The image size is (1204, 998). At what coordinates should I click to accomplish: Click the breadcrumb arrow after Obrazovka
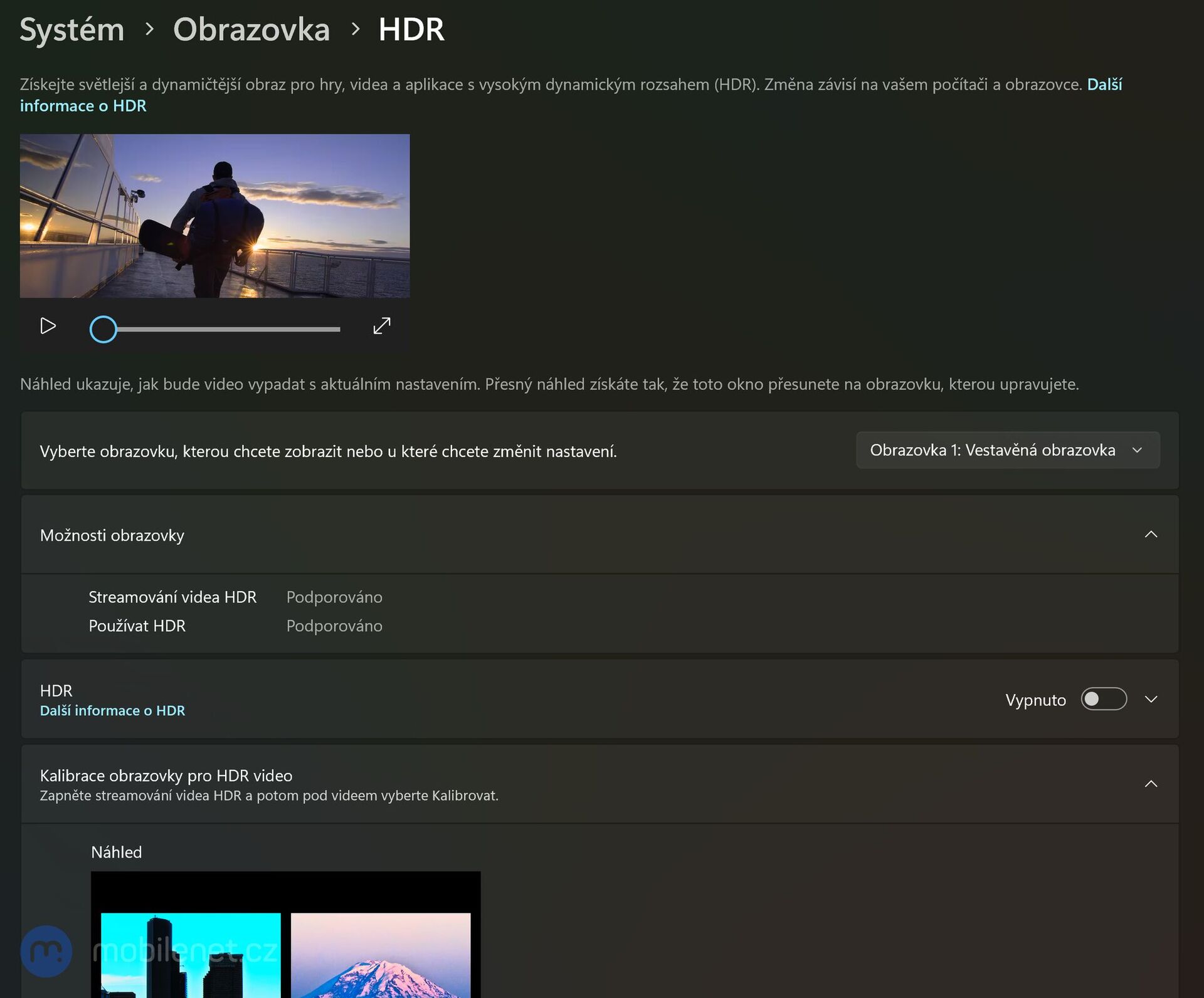pos(356,29)
